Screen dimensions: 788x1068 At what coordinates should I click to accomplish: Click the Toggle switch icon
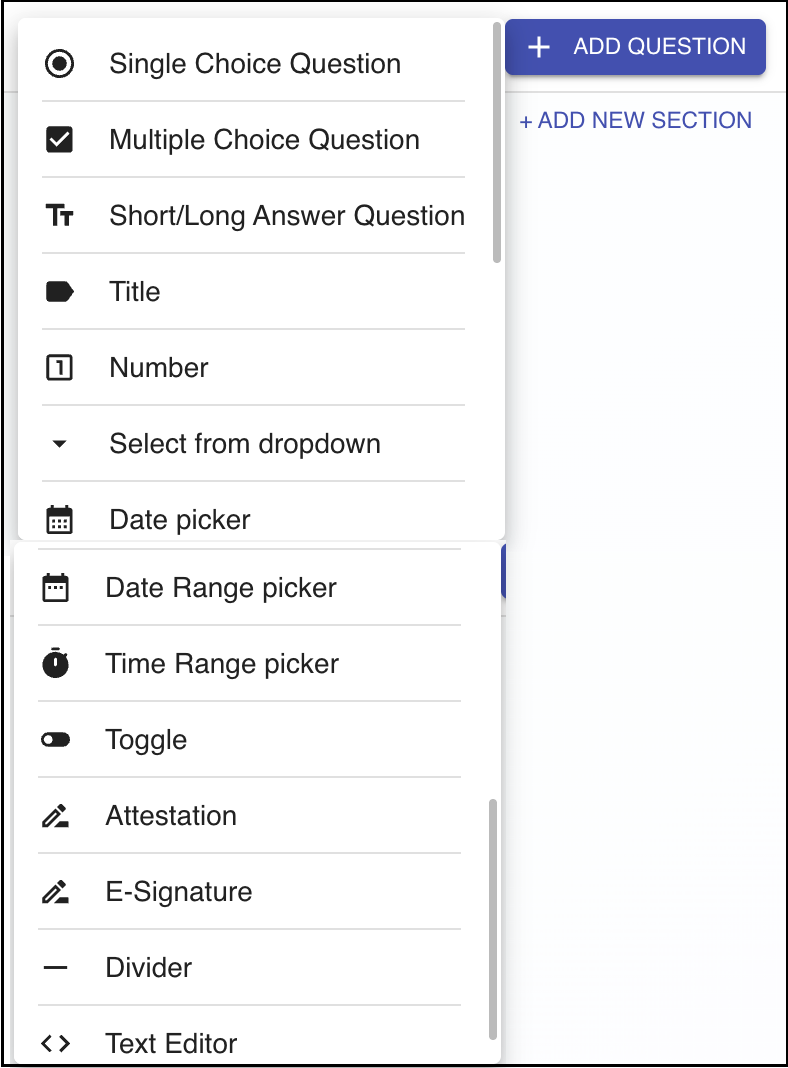pos(56,740)
